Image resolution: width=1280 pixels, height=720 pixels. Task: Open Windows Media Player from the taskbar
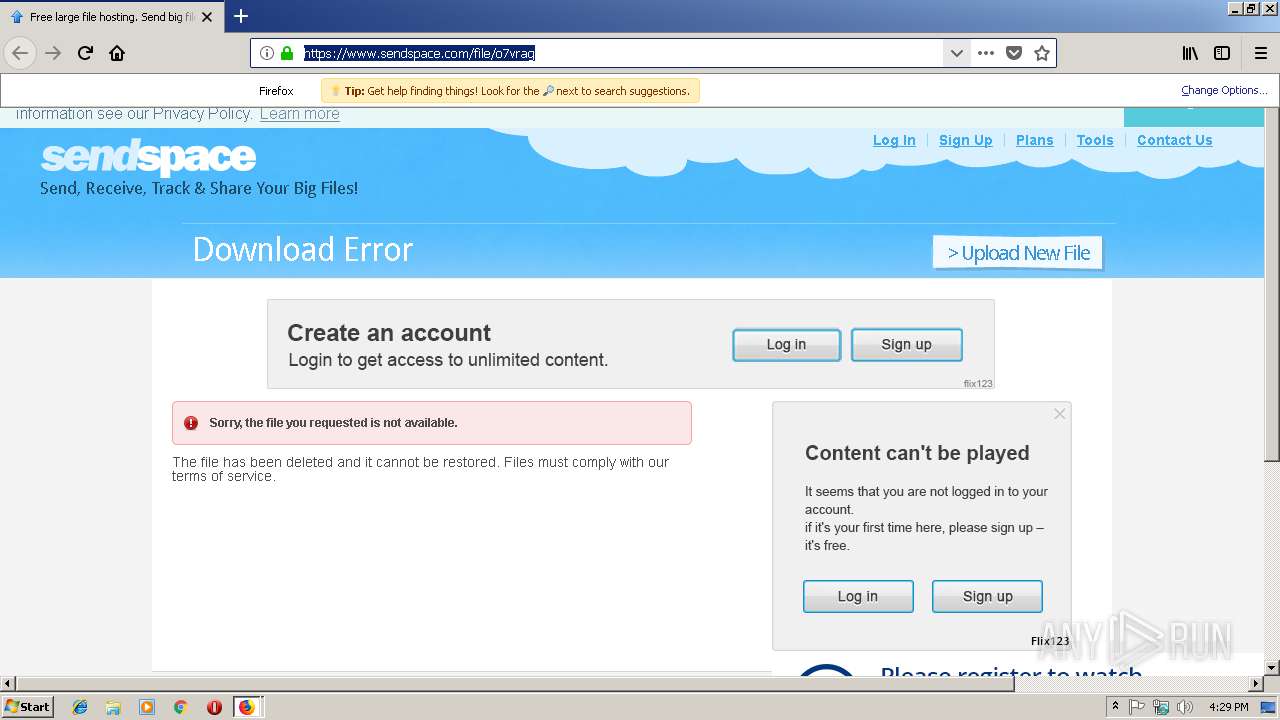[x=147, y=707]
